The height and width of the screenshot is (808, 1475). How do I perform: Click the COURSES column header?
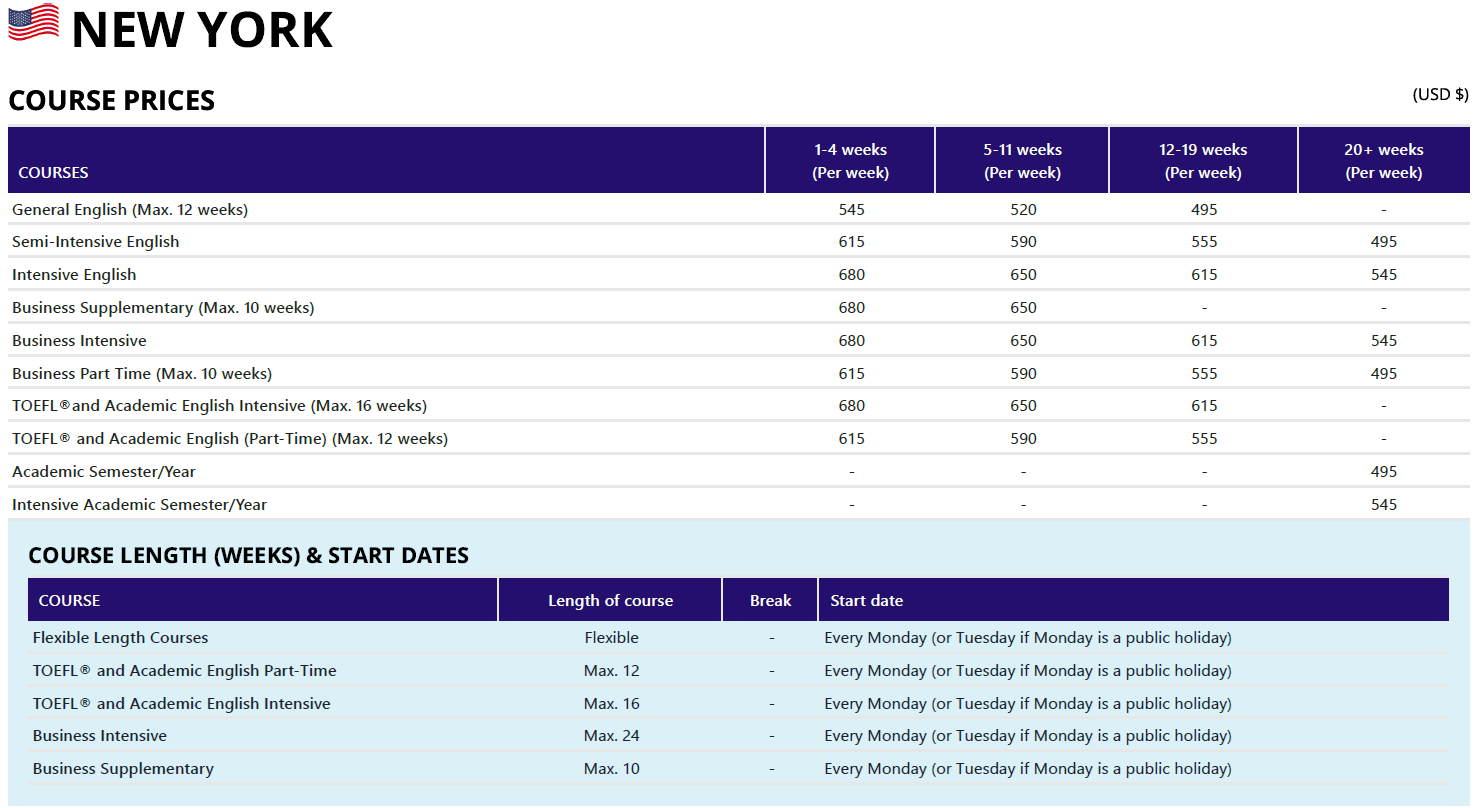point(53,172)
